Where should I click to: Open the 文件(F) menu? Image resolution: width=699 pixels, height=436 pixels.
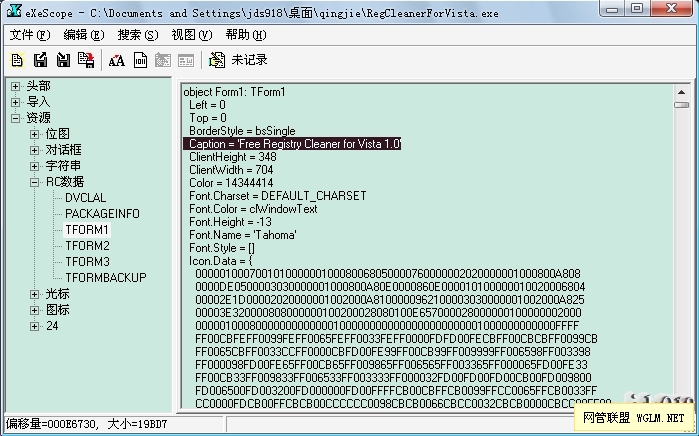30,35
